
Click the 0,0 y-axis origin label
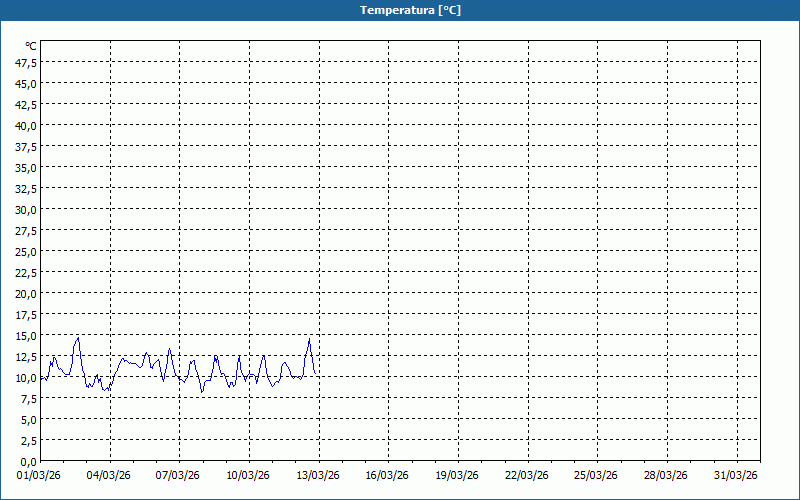(x=29, y=461)
